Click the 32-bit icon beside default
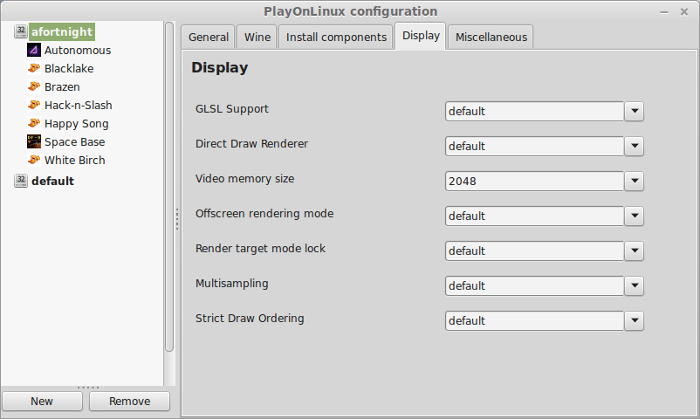Viewport: 700px width, 419px height. pyautogui.click(x=21, y=181)
